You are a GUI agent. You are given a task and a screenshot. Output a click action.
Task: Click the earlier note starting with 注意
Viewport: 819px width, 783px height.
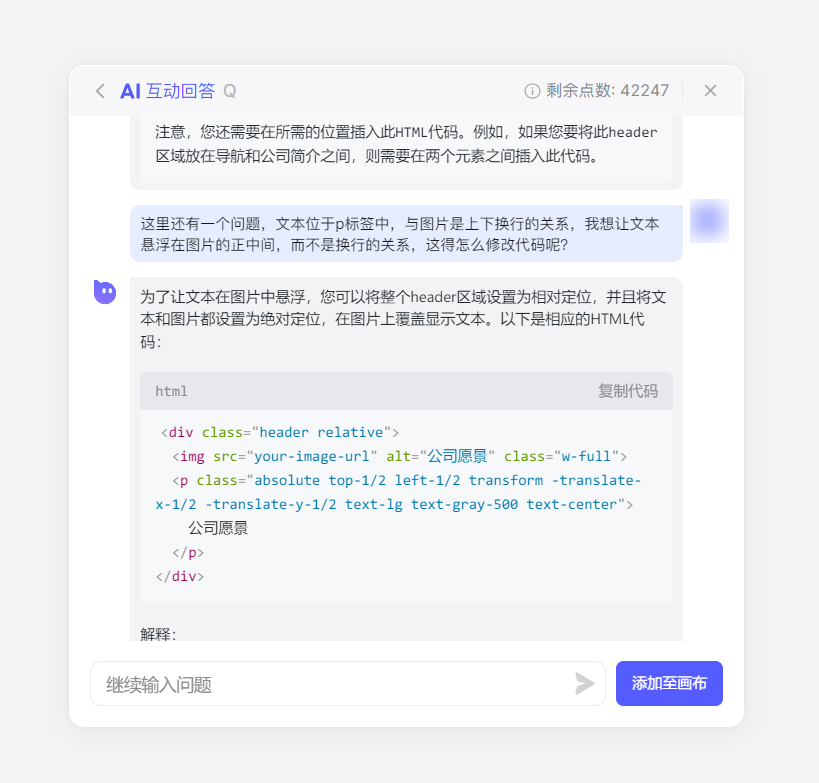(406, 144)
